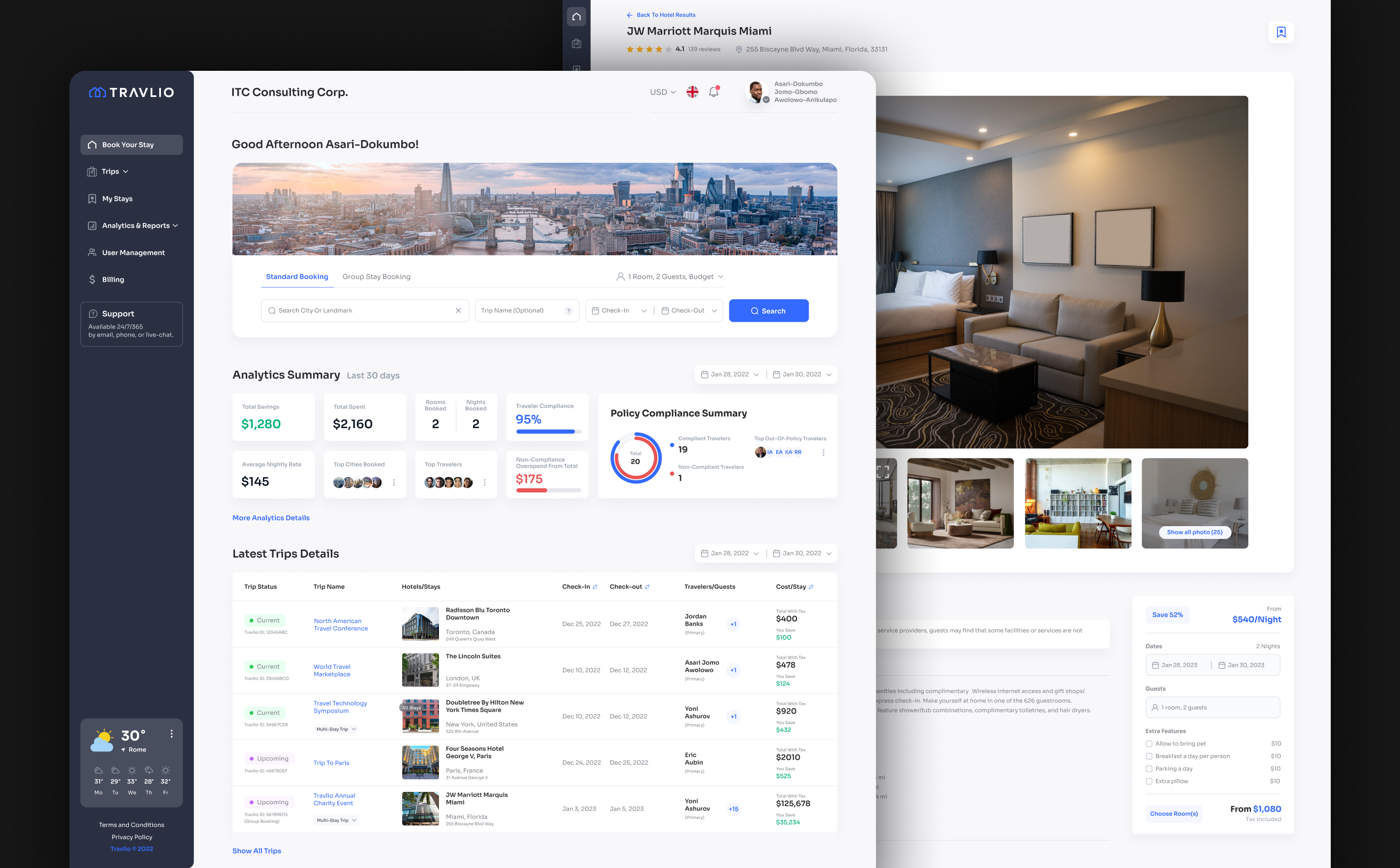1400x868 pixels.
Task: Open Jan 28, 2023 date in hotel booking panel
Action: coord(1175,665)
